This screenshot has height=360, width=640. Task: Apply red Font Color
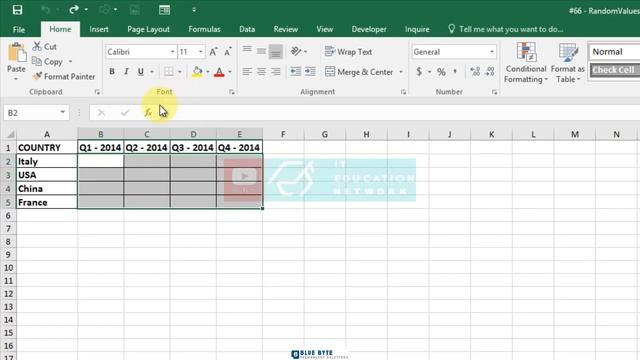tap(219, 72)
